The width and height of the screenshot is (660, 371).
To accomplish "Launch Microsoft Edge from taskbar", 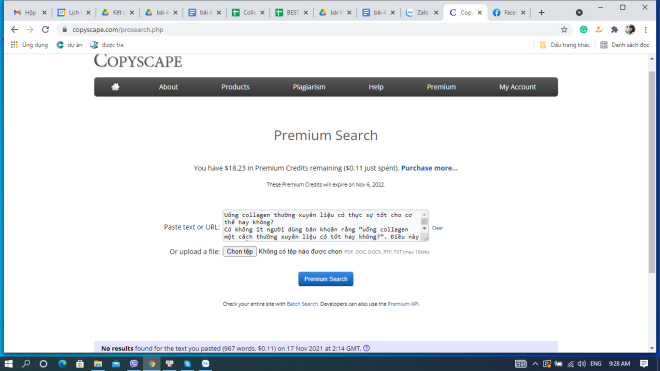I will tap(62, 364).
